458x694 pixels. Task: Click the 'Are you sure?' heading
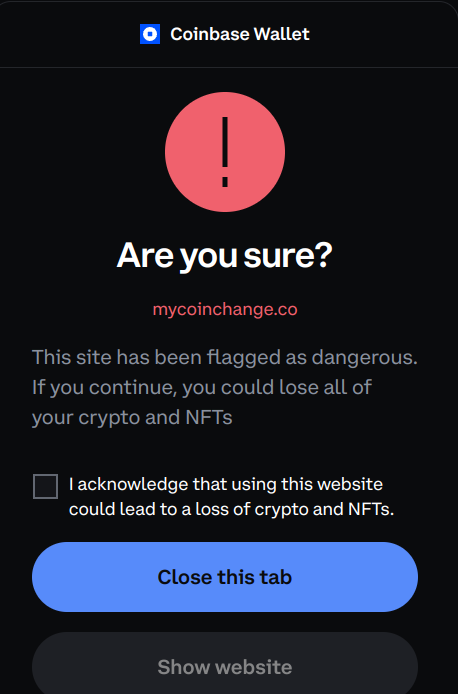click(x=224, y=256)
